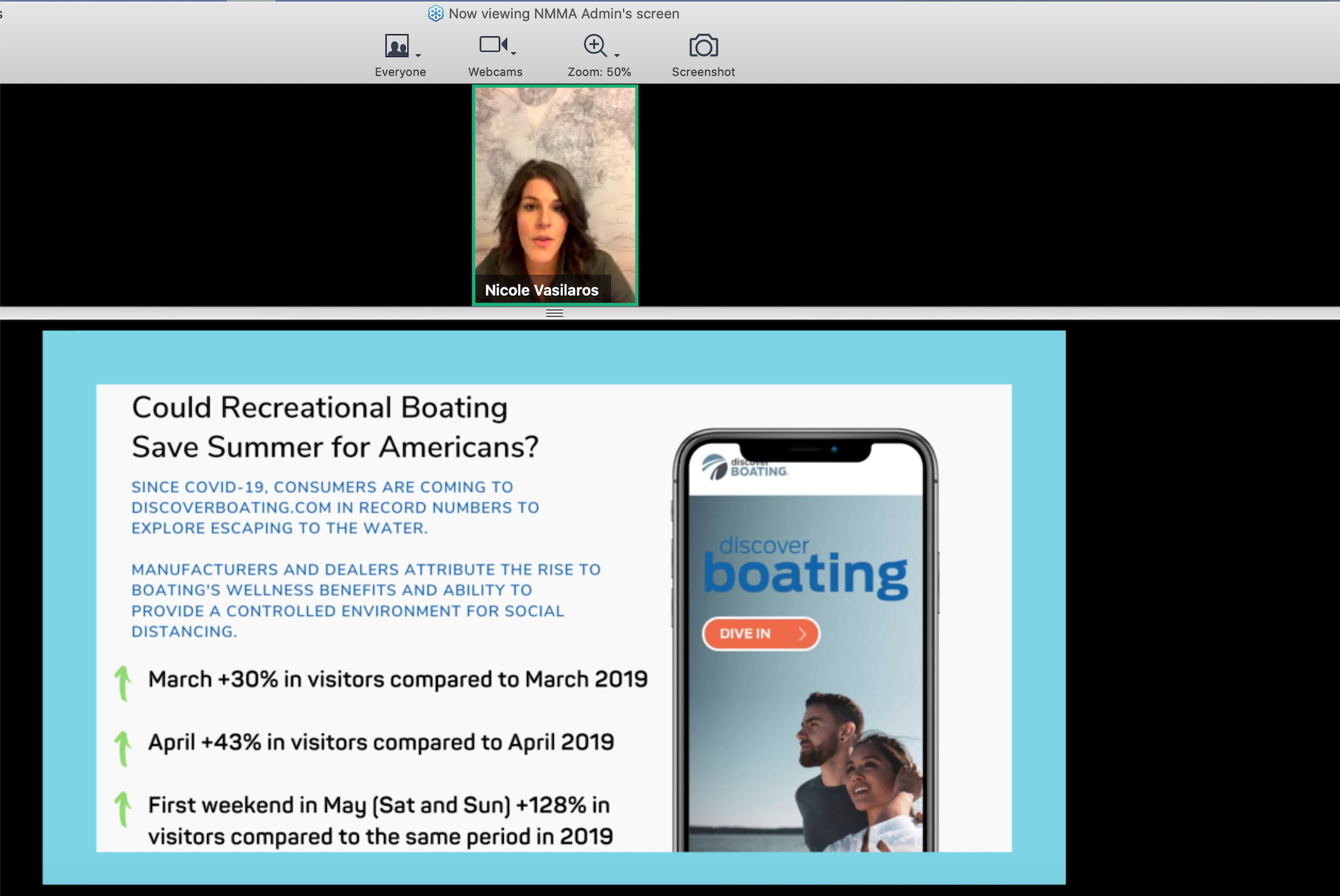Click the line starting 'DISCOVERBOATING.COM IN RECORD NUMBERS'

coord(335,508)
